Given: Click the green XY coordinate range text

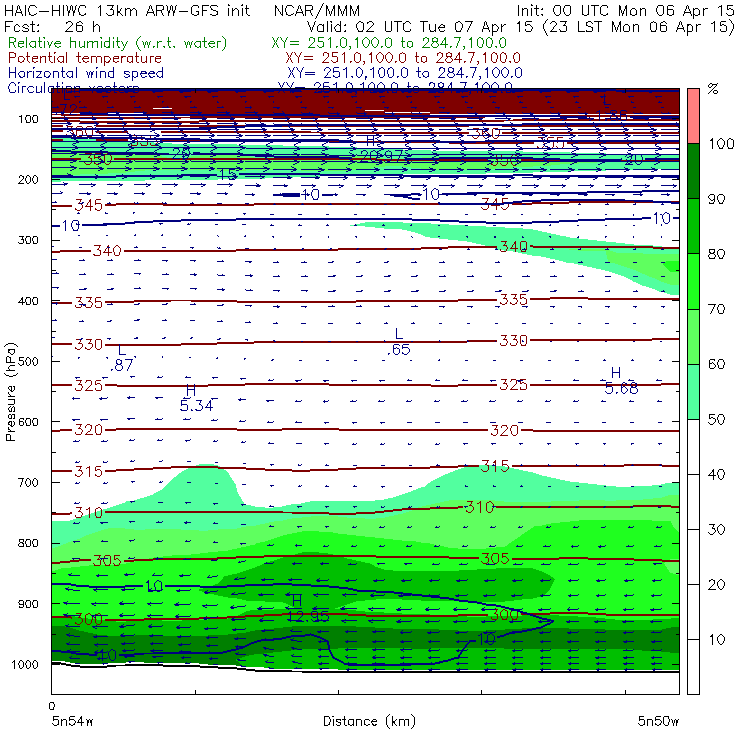Looking at the screenshot, I should [x=389, y=43].
